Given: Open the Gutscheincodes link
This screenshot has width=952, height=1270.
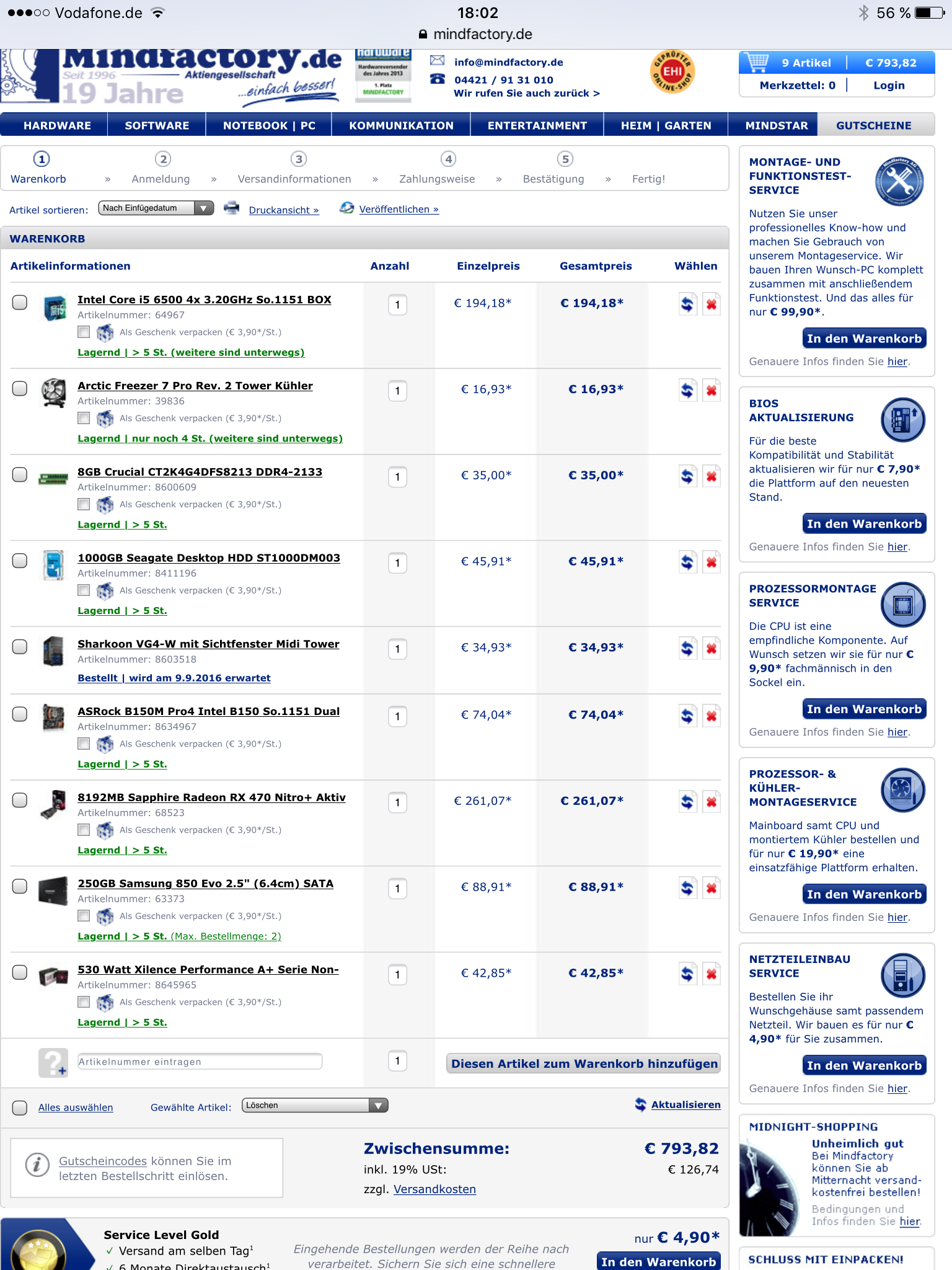Looking at the screenshot, I should pos(103,1161).
